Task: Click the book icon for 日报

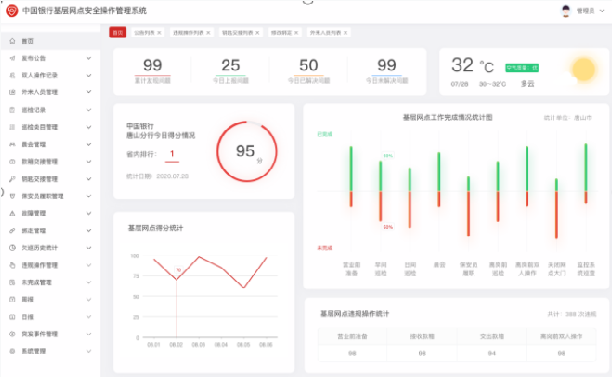Action: [x=12, y=317]
